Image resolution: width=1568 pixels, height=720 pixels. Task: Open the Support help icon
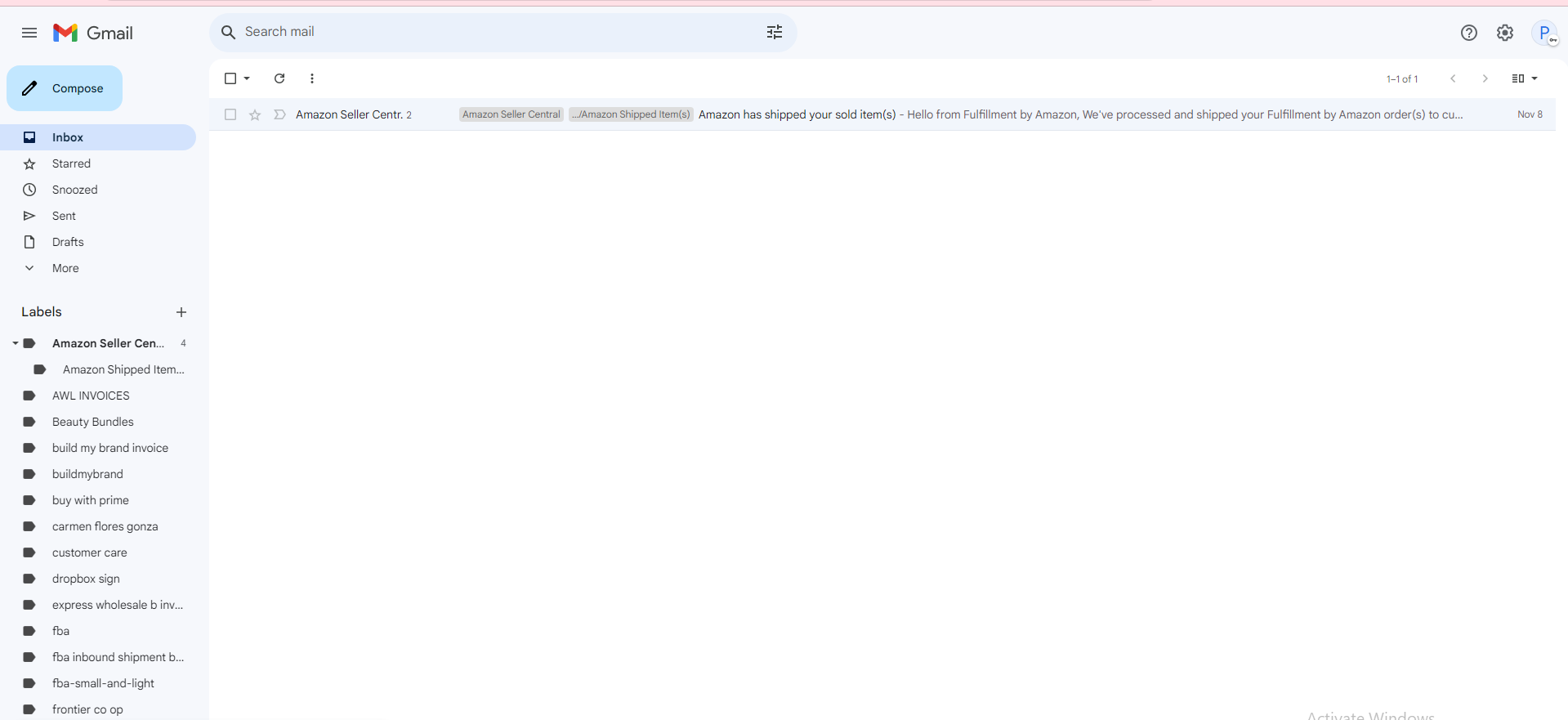1469,33
